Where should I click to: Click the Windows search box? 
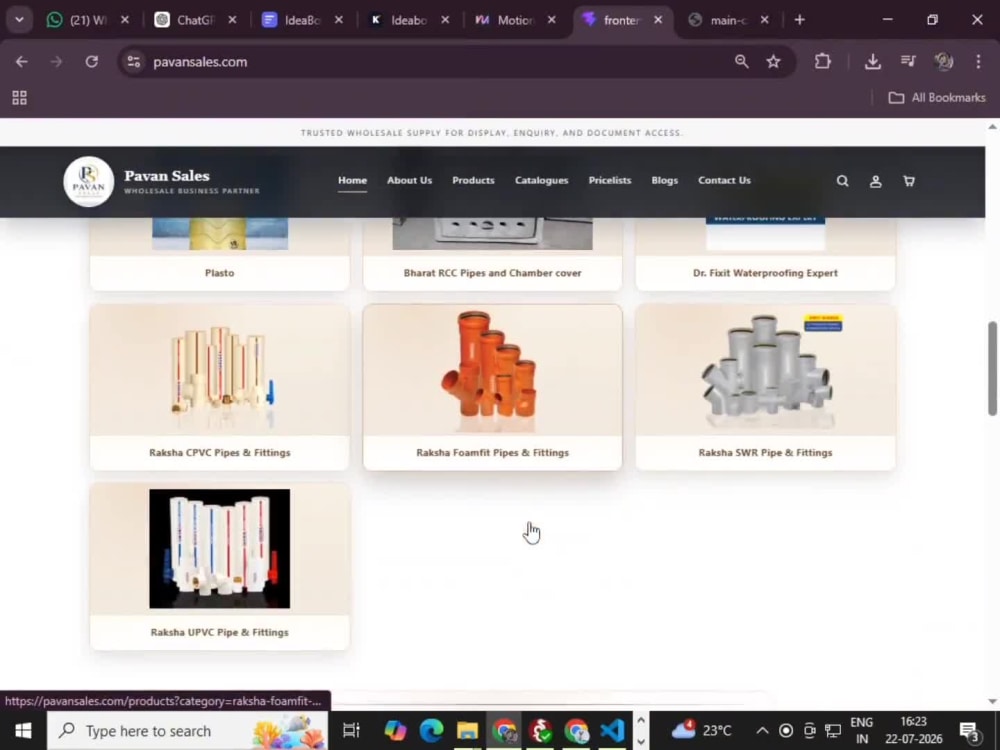click(x=188, y=730)
